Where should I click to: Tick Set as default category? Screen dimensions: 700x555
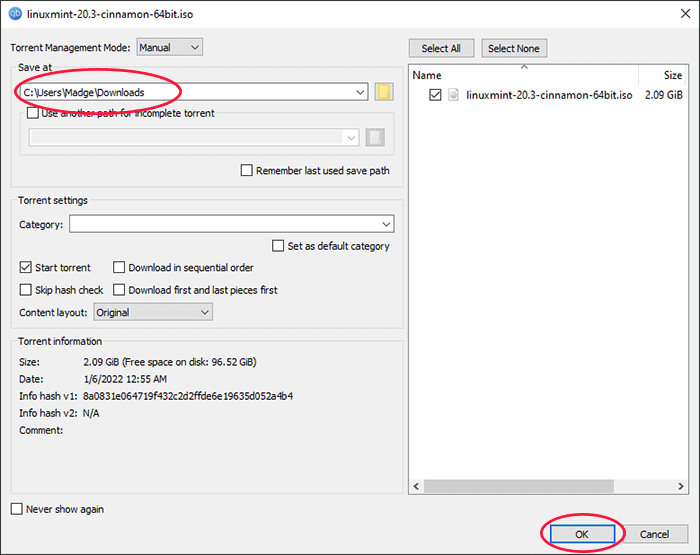(278, 246)
